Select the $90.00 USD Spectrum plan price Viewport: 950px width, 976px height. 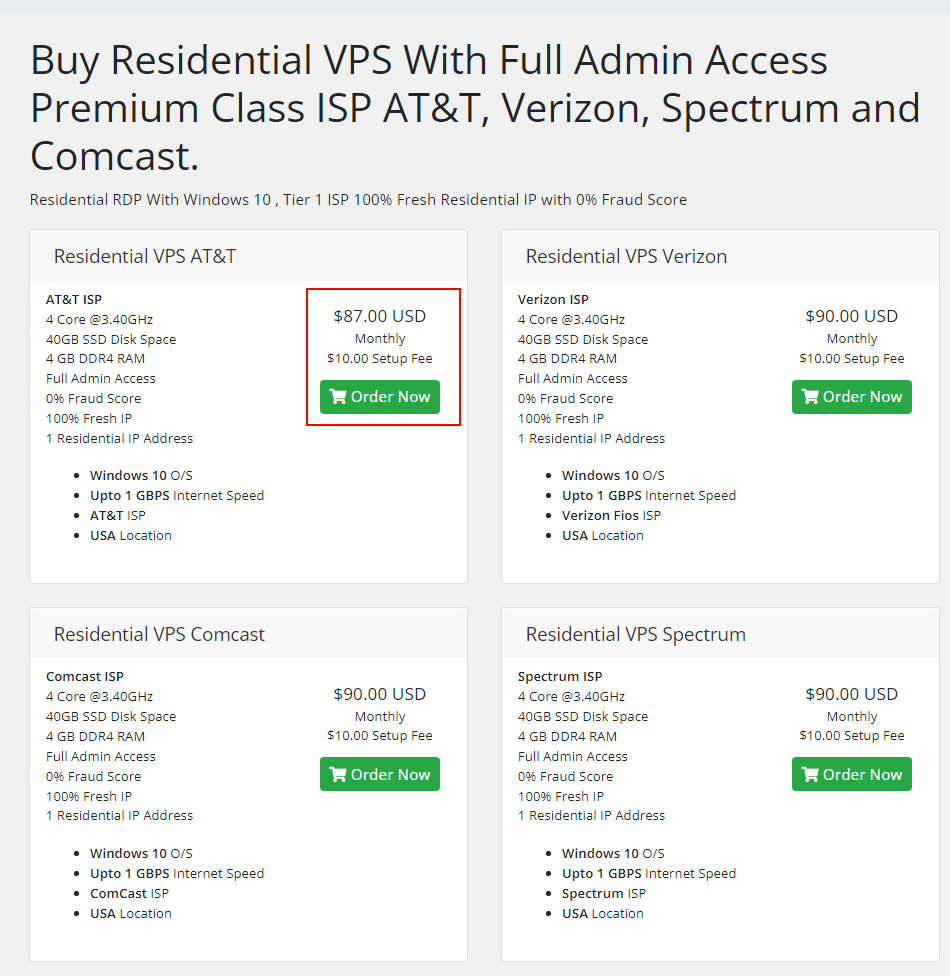coord(852,694)
